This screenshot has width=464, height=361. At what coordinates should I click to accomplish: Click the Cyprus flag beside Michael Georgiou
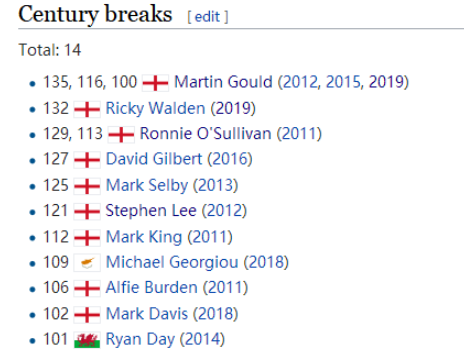(x=87, y=263)
